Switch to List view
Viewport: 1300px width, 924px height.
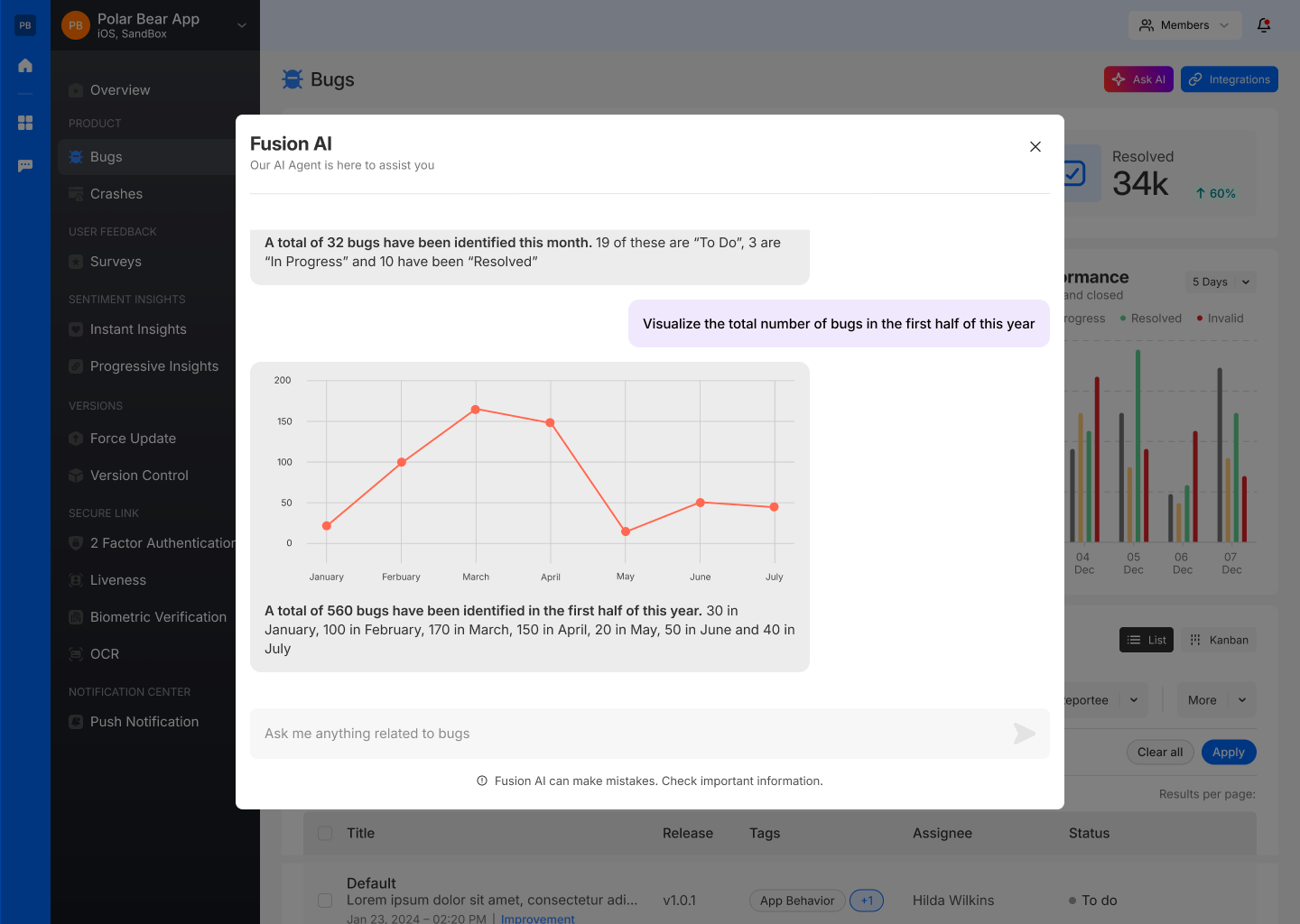point(1147,640)
